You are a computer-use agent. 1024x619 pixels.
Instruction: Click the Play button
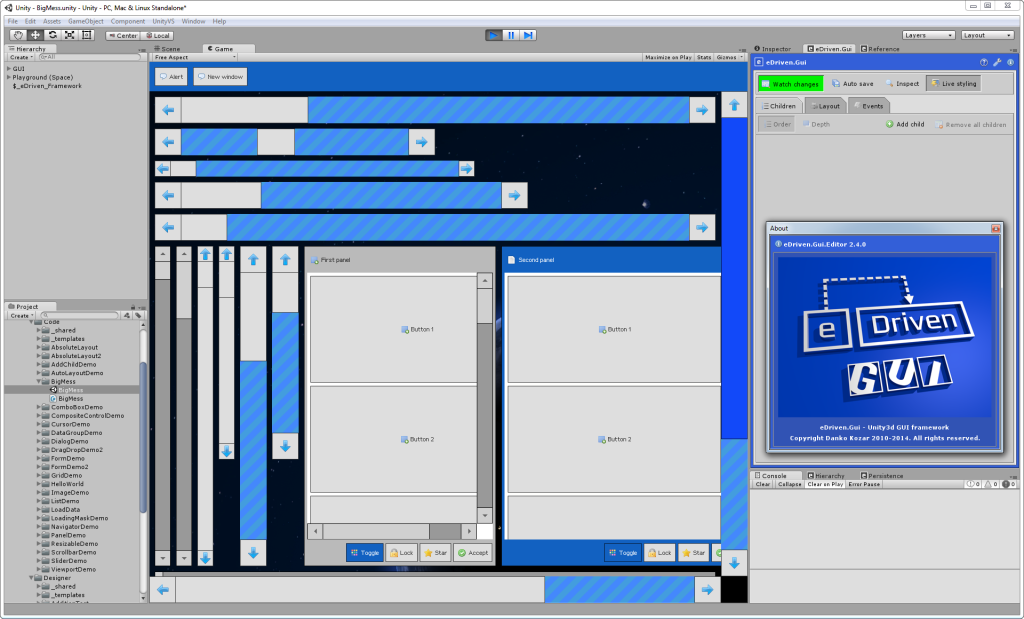[x=494, y=35]
